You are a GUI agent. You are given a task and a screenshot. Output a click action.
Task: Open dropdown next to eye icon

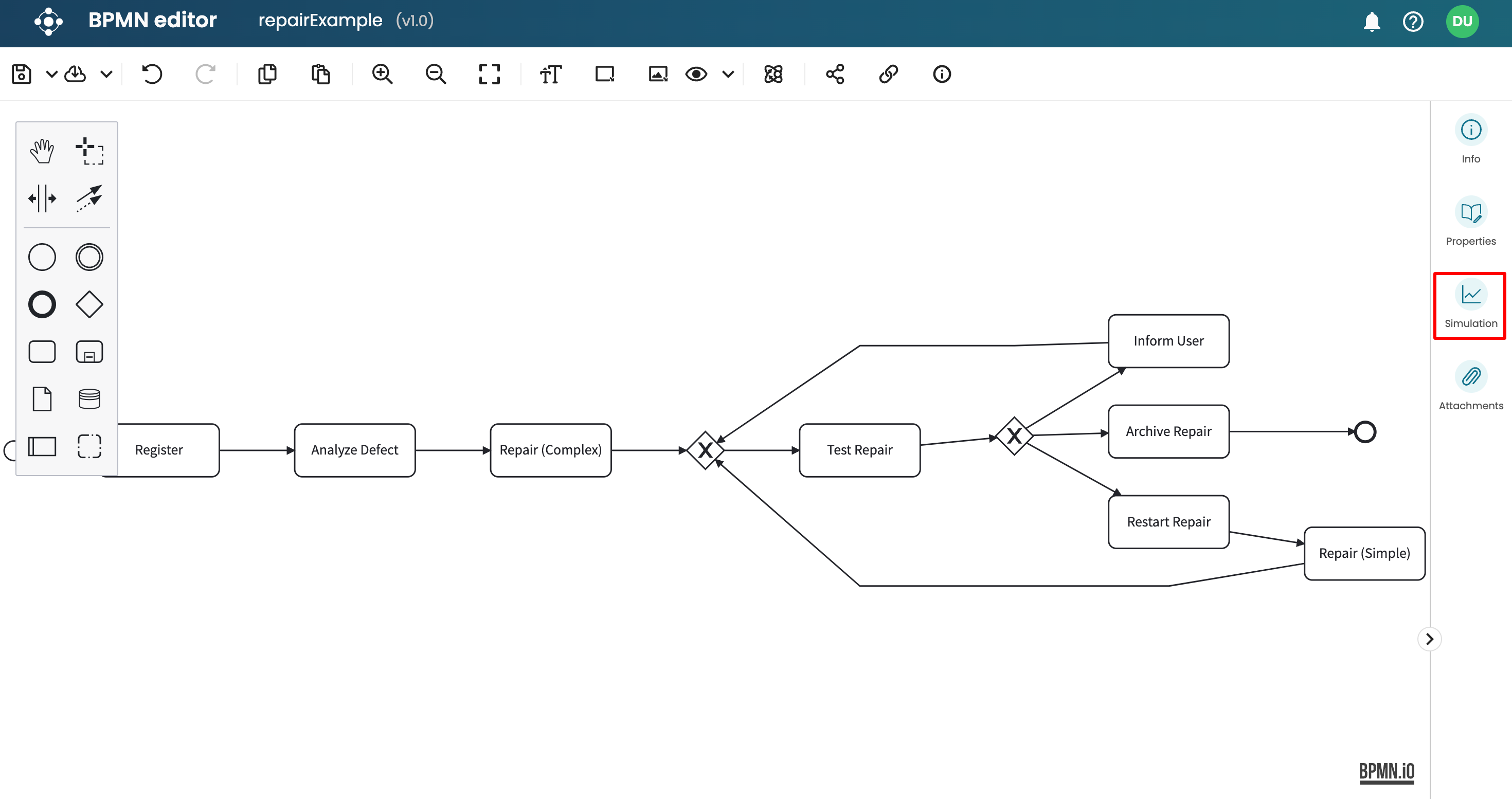pos(728,74)
